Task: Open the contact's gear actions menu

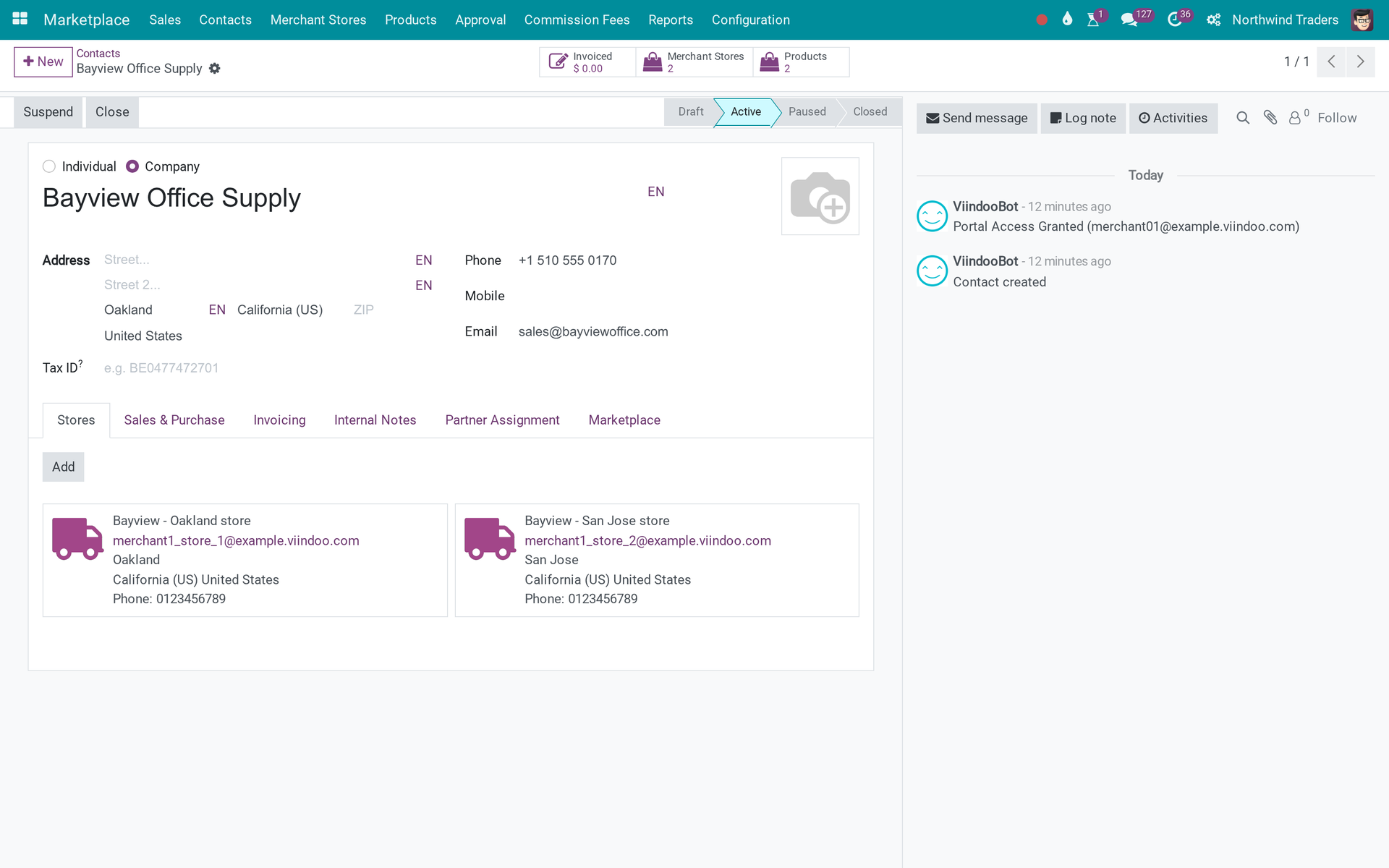Action: 215,69
